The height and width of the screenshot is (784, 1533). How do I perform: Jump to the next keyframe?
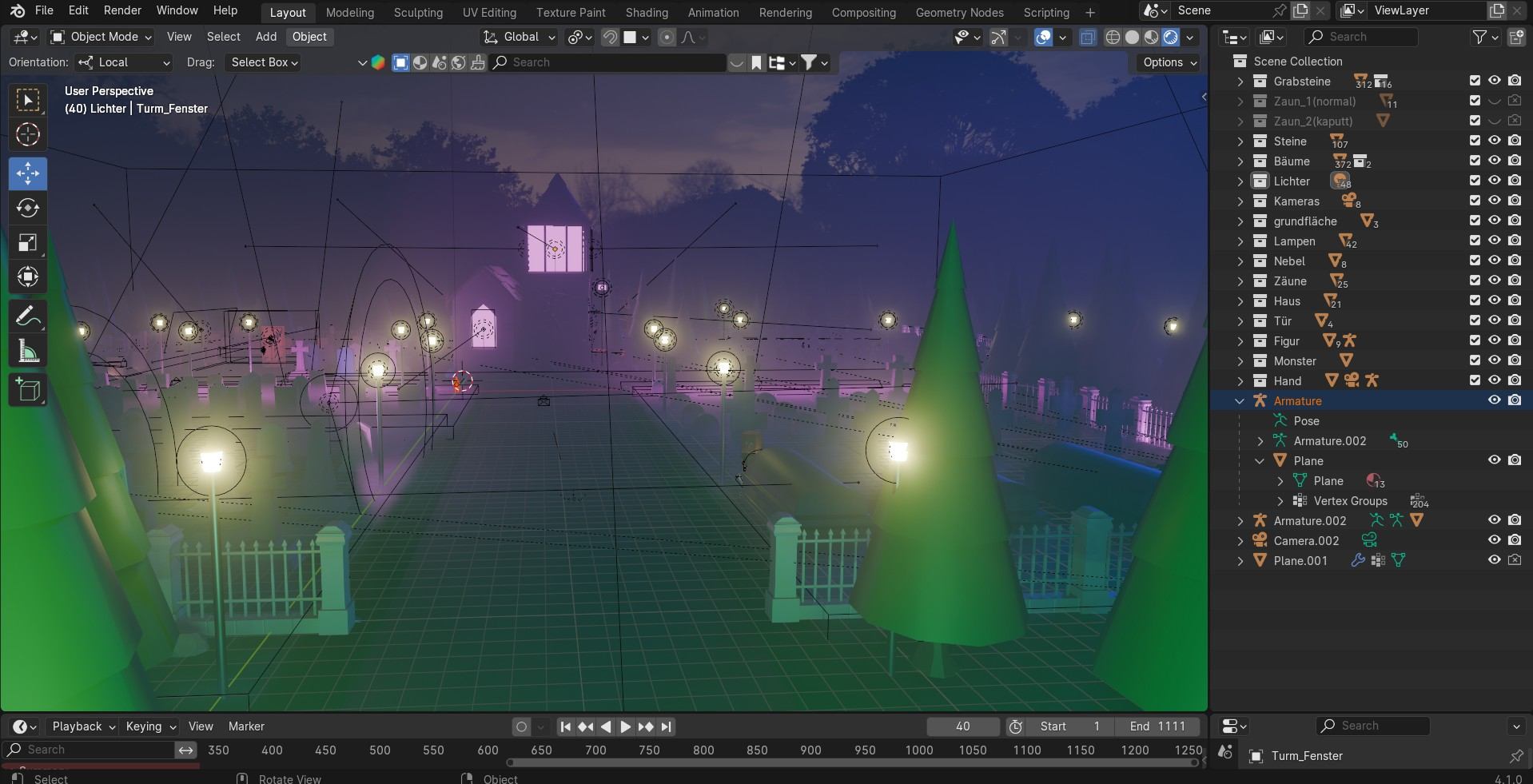click(646, 726)
